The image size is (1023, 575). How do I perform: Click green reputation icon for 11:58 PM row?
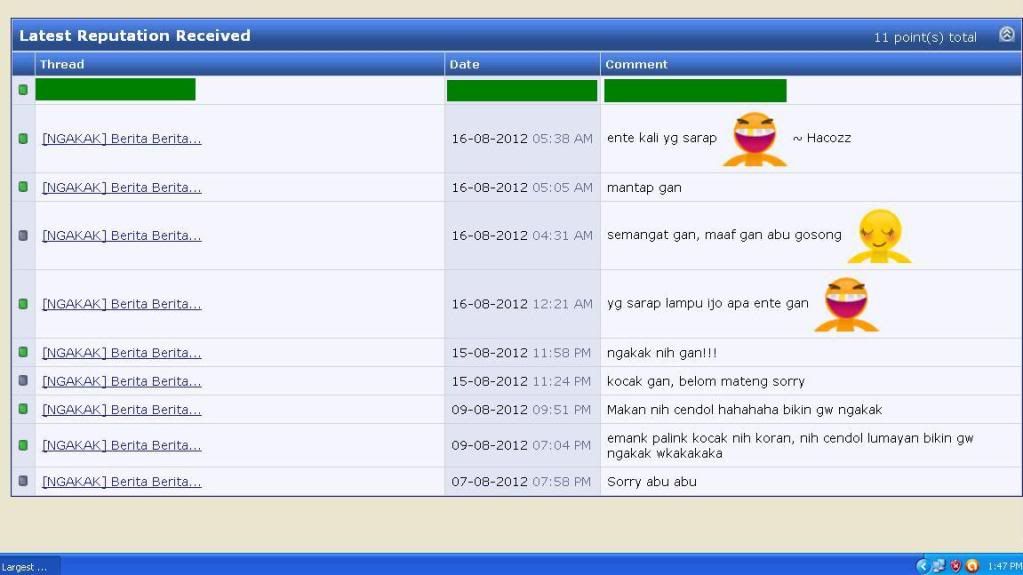pos(23,352)
